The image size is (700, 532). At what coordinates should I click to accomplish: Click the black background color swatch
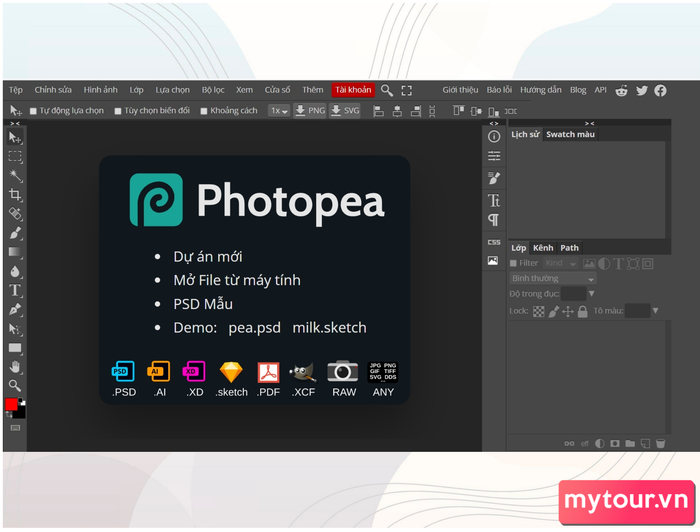coord(20,411)
